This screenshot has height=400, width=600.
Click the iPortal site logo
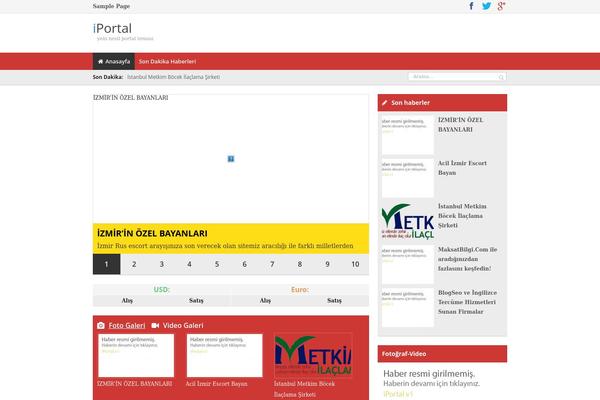pyautogui.click(x=112, y=28)
